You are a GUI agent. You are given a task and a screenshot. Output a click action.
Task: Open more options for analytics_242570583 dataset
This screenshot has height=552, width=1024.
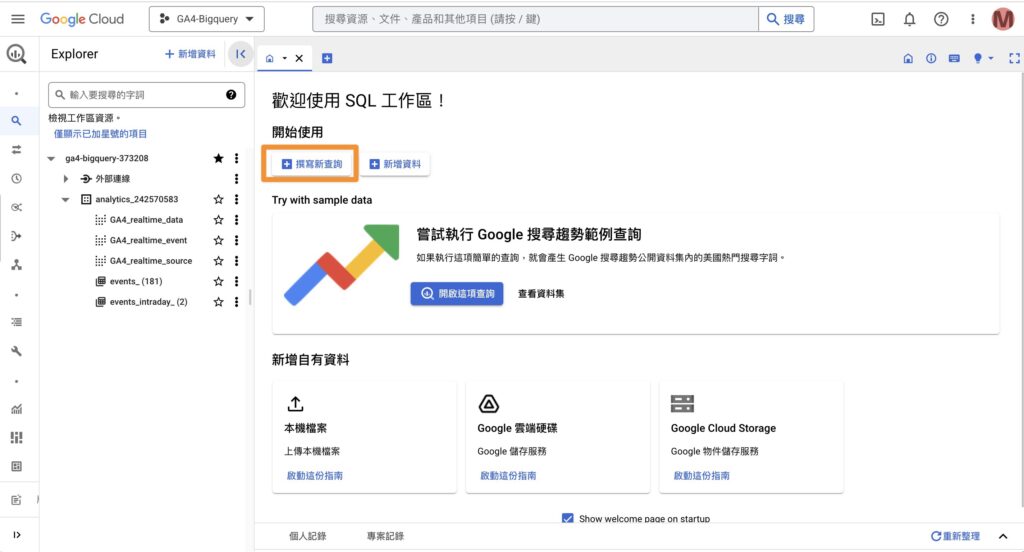pyautogui.click(x=236, y=199)
